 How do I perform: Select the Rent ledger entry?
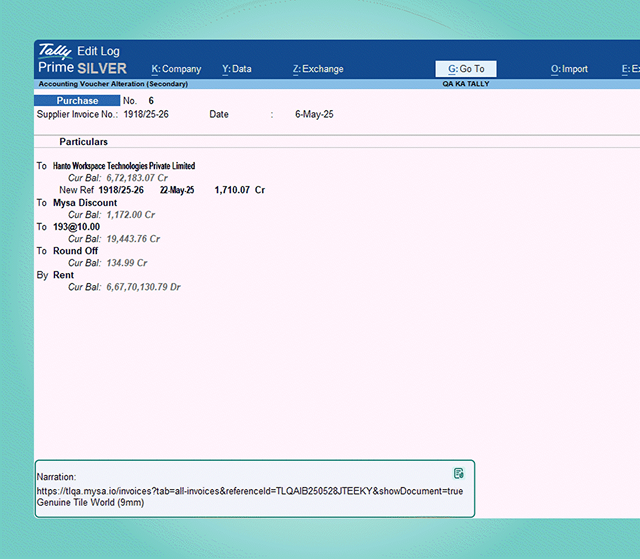point(63,275)
